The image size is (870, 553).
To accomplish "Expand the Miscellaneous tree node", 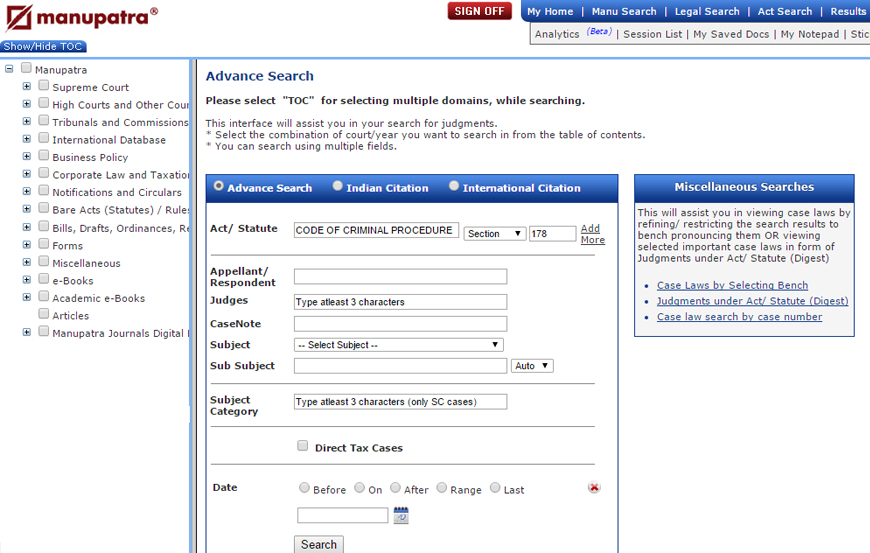I will (27, 262).
